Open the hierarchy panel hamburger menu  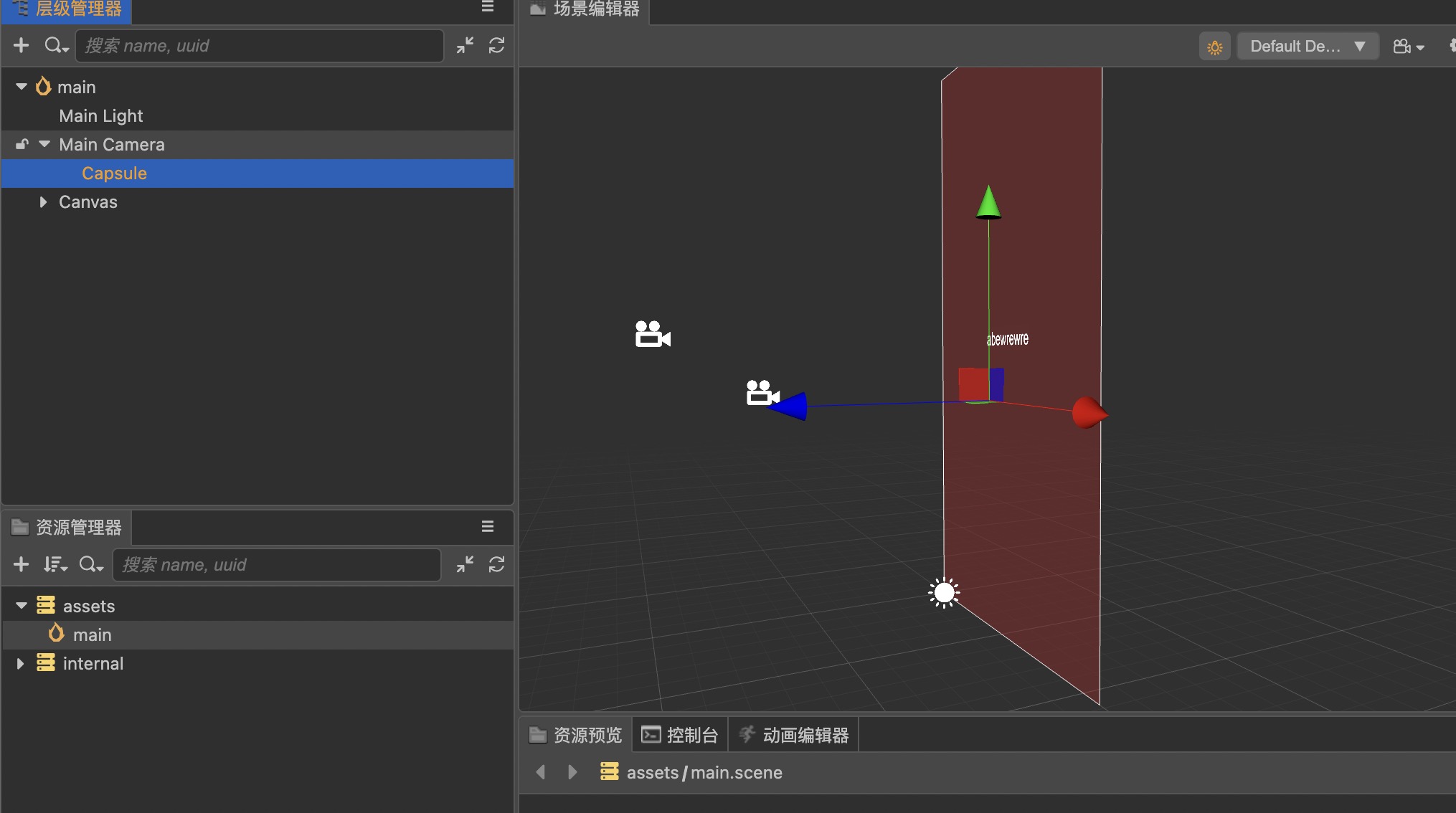point(488,7)
